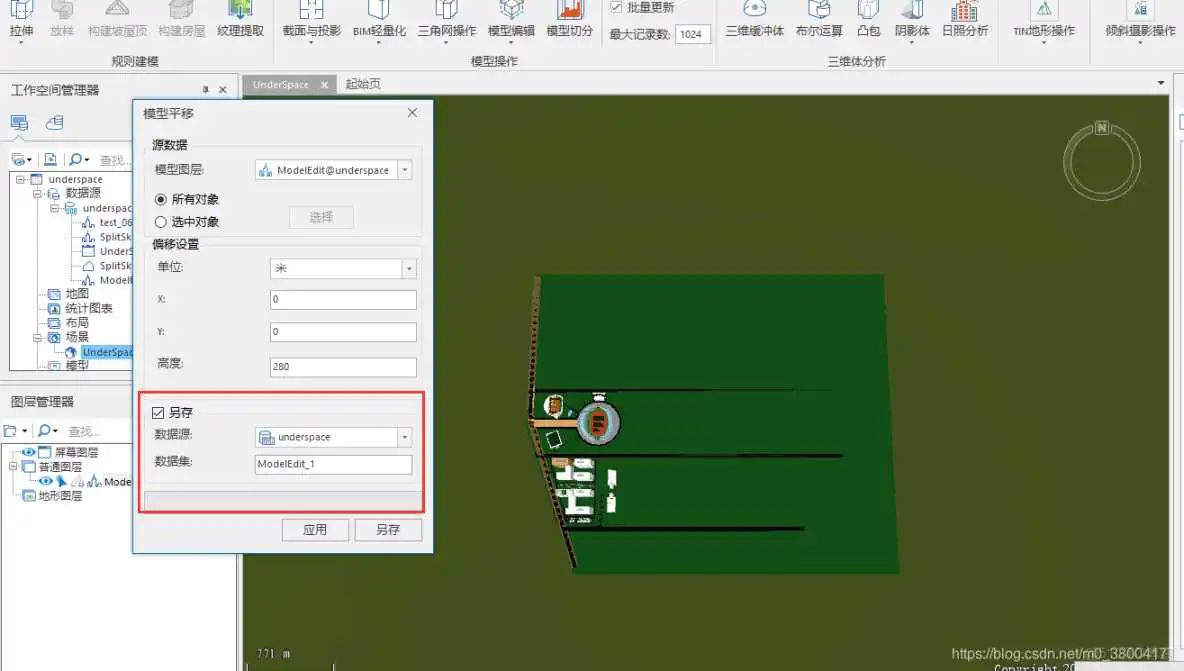Open the 单位 unit dropdown showing 米
The width and height of the screenshot is (1184, 671).
point(408,268)
